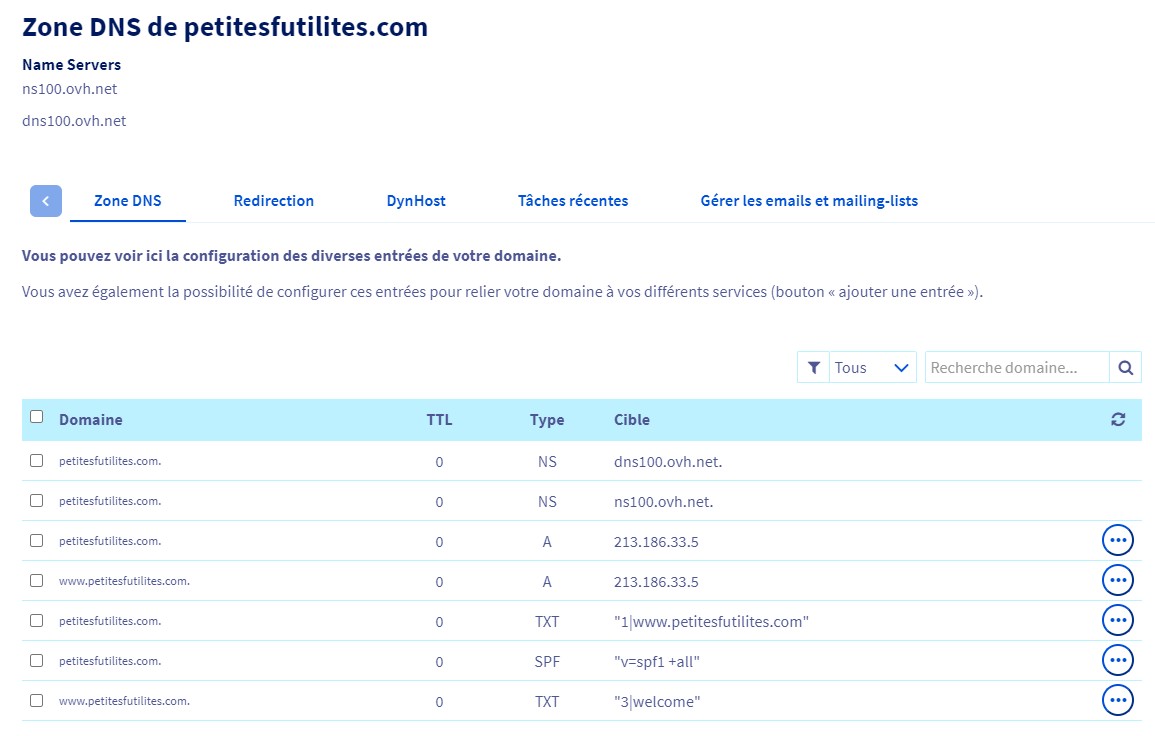
Task: Expand the "Tous" record type filter dropdown
Action: point(872,368)
